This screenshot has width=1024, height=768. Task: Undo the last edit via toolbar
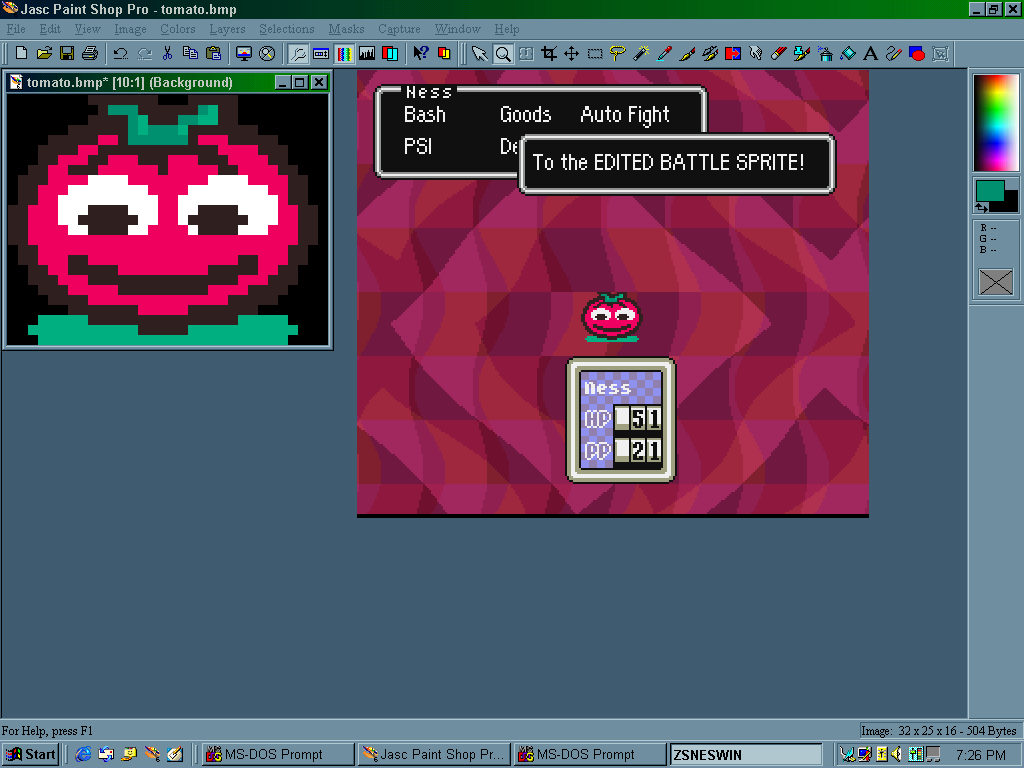120,53
